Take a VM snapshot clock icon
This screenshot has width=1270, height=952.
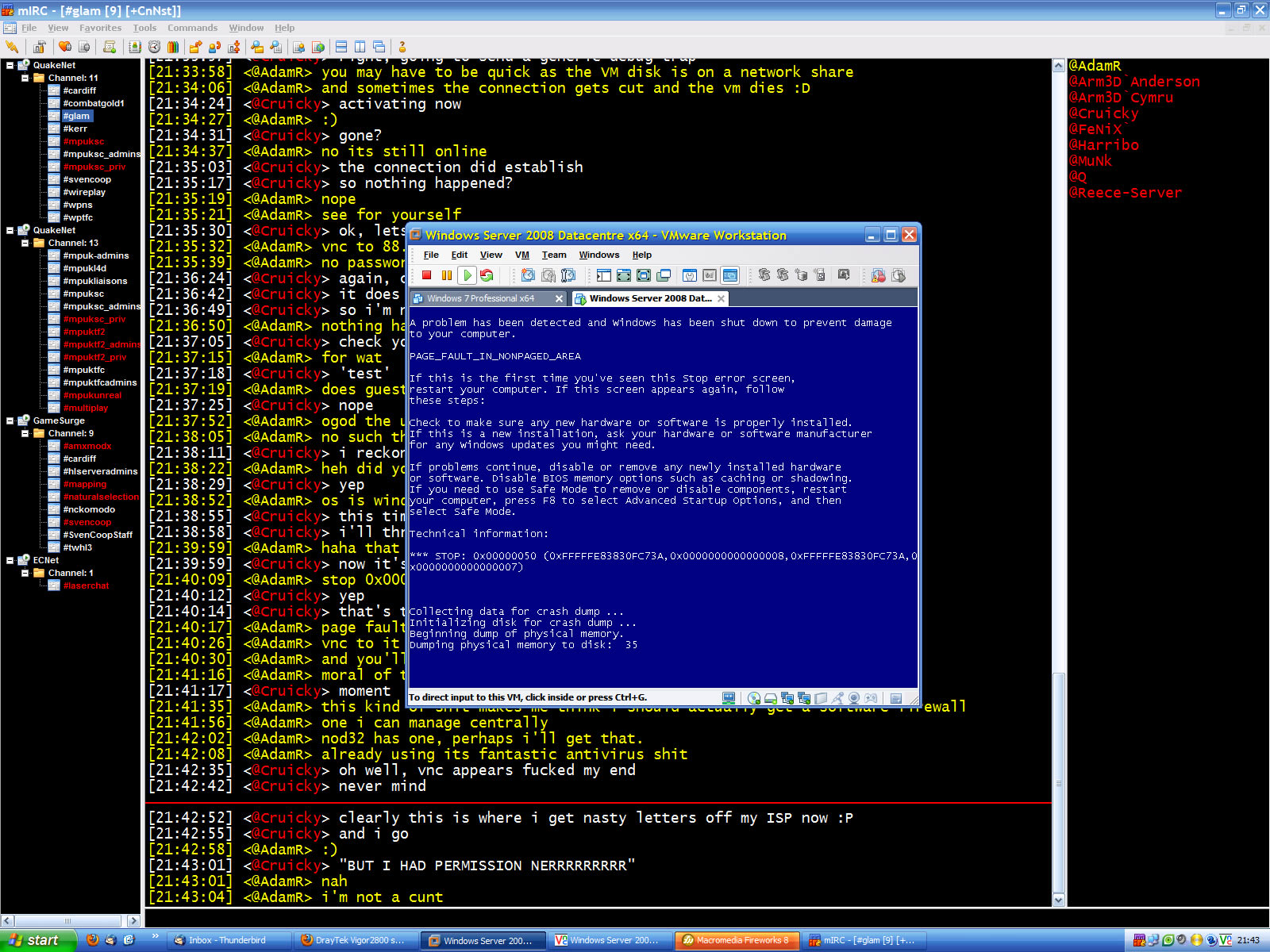click(x=528, y=275)
